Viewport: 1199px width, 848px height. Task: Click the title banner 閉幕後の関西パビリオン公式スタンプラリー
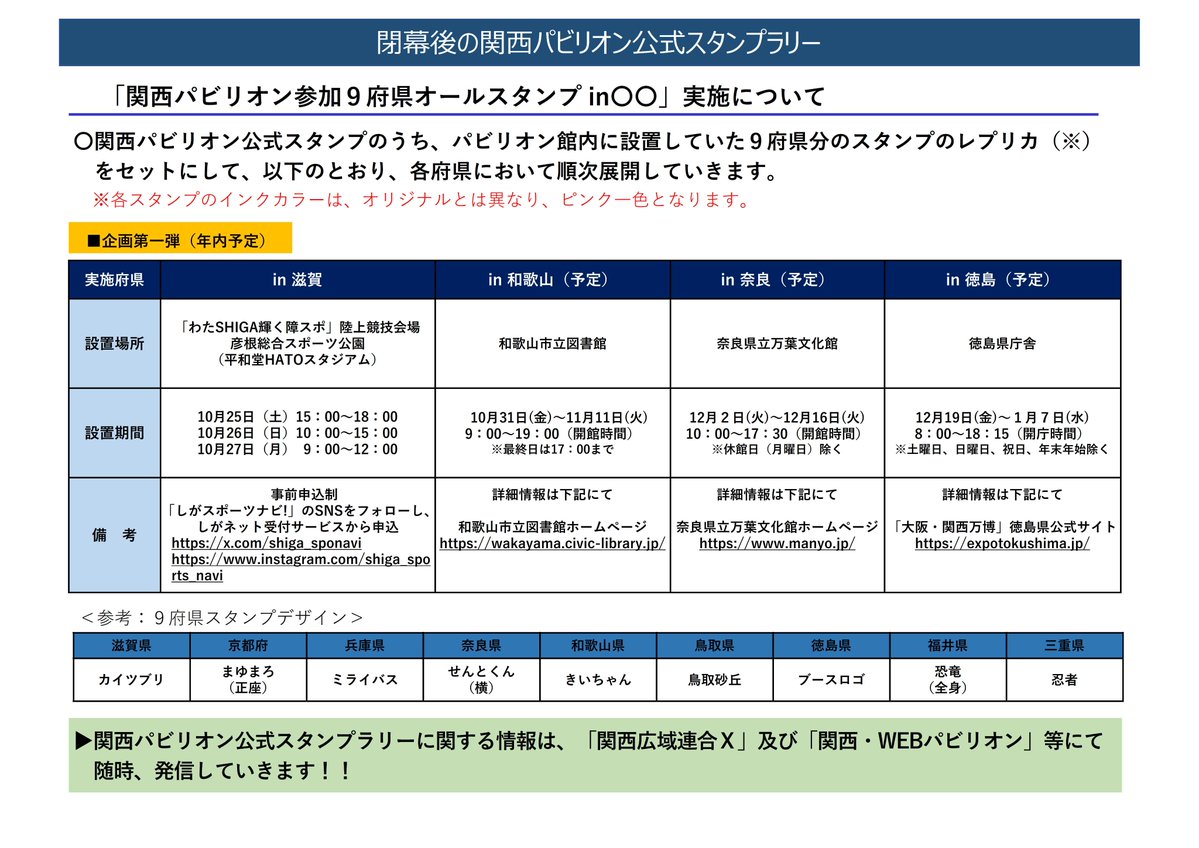coord(599,42)
